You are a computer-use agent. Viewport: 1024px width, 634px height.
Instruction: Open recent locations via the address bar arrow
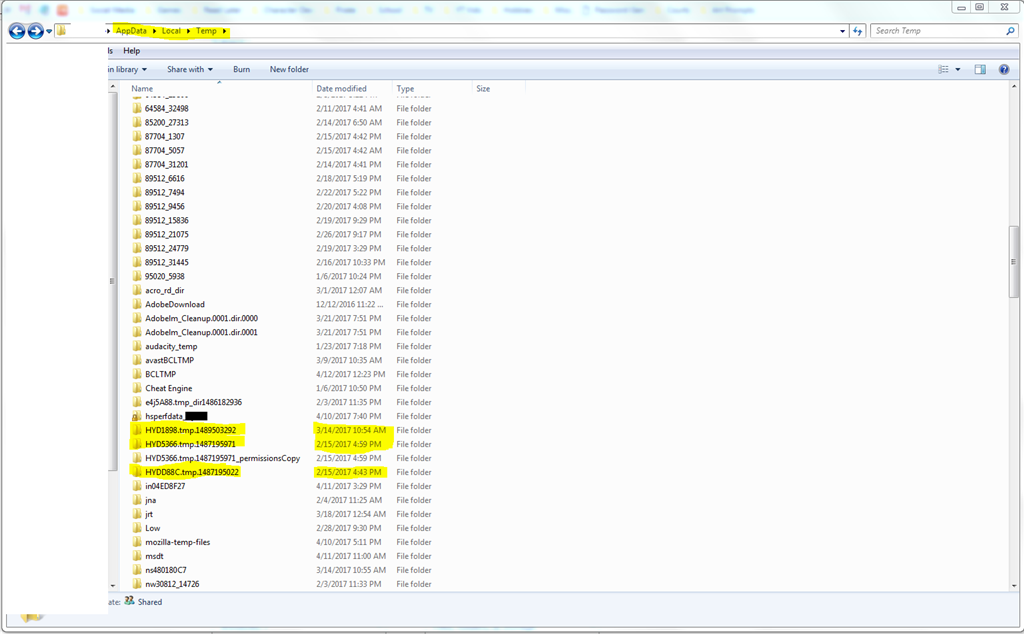(841, 31)
